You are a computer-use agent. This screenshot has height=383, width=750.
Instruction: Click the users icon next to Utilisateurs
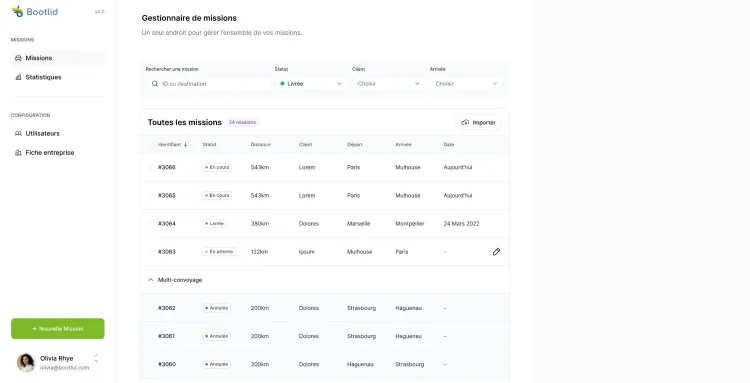pos(18,133)
